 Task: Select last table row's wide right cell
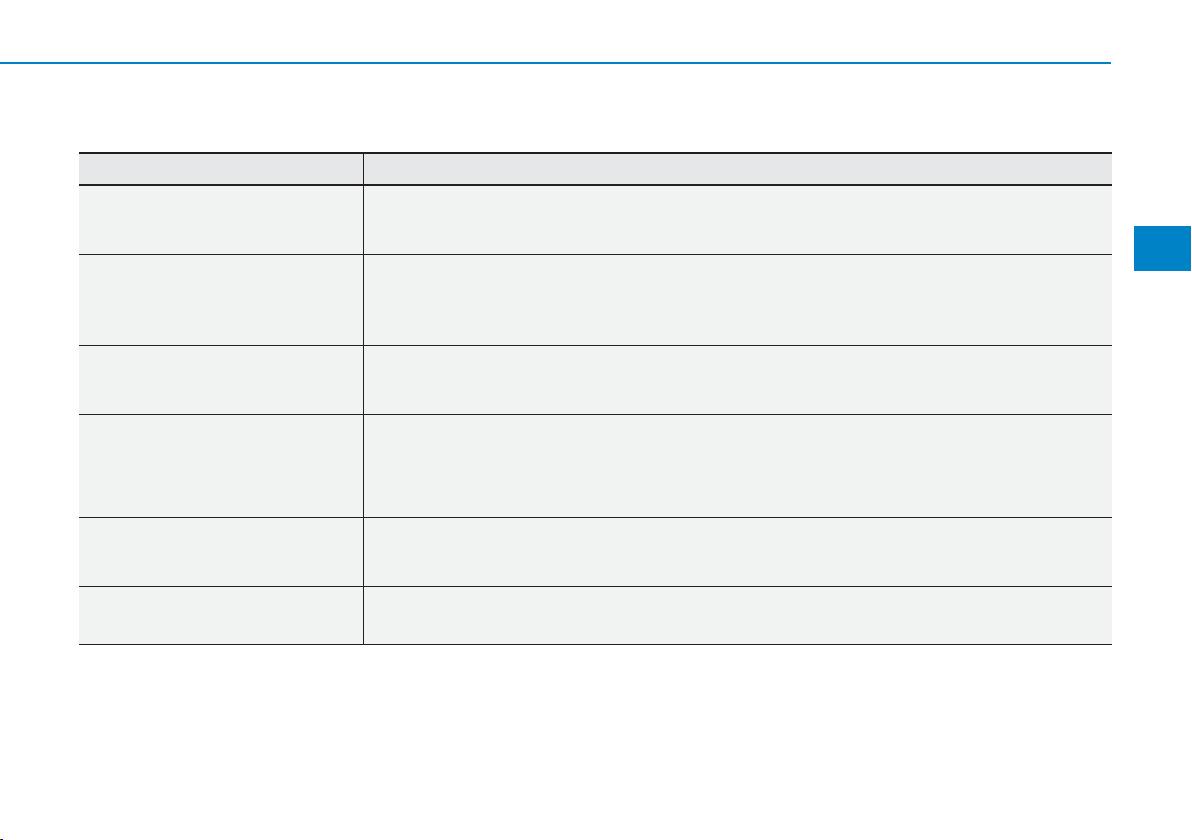(x=737, y=615)
